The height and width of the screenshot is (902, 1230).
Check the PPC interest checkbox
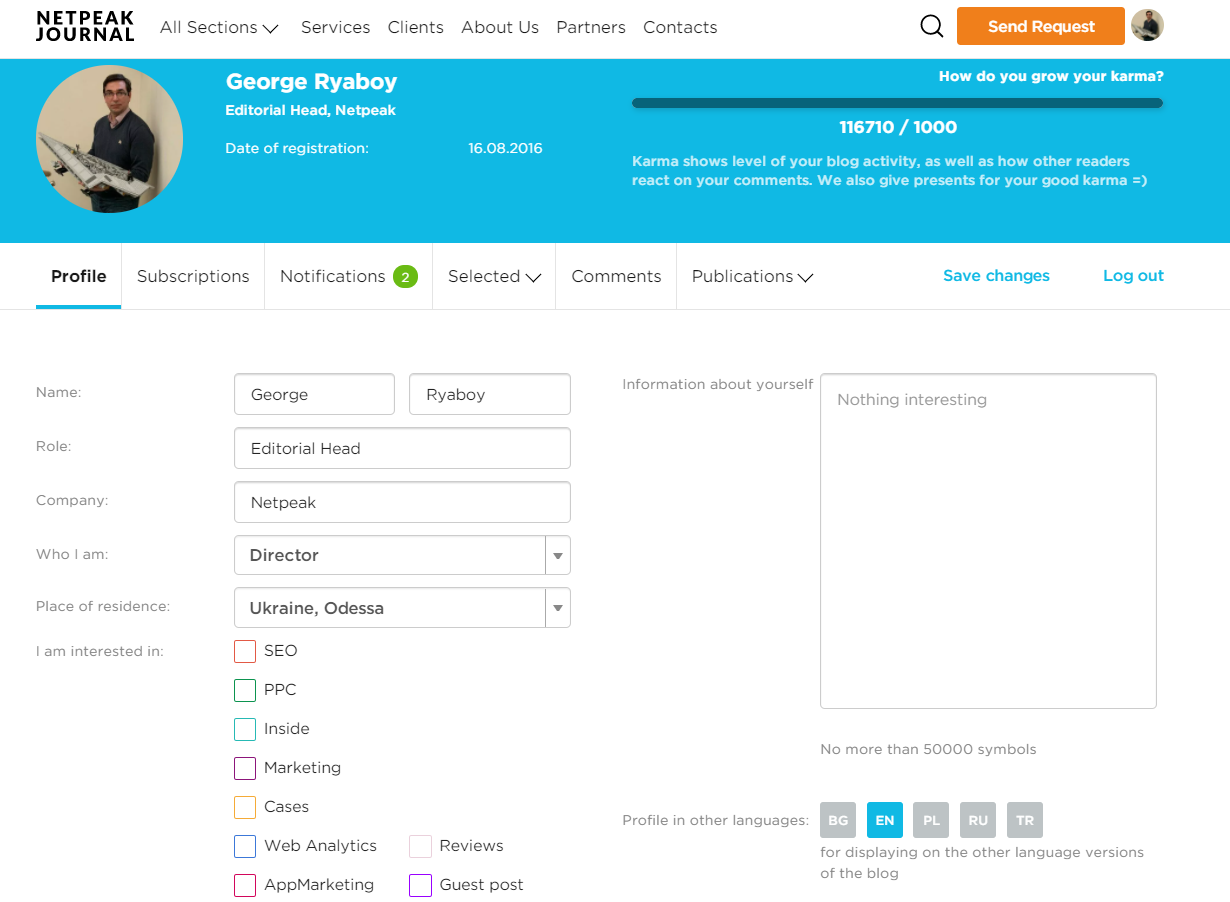[245, 690]
